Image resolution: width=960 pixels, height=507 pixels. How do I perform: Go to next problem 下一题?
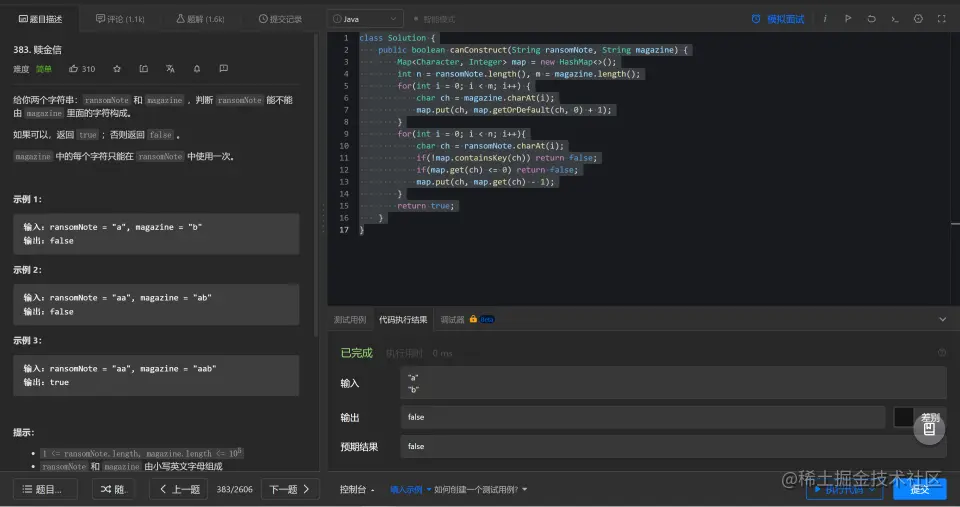[290, 489]
